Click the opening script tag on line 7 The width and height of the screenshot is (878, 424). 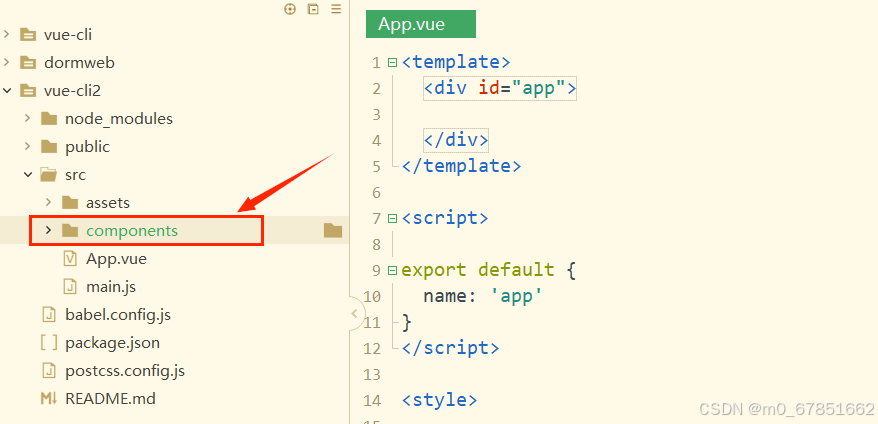[445, 218]
